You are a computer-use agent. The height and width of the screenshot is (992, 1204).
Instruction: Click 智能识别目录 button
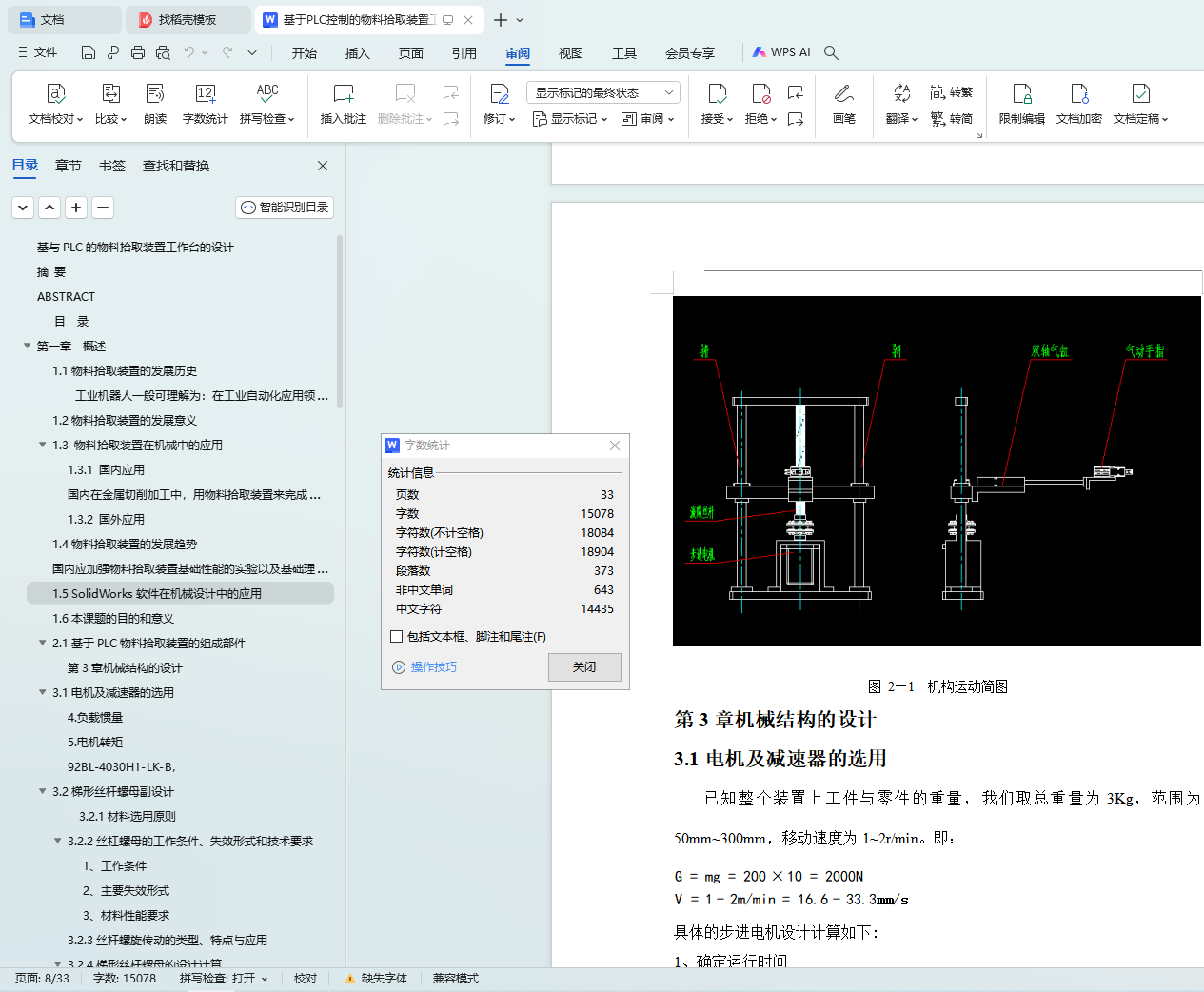point(285,207)
